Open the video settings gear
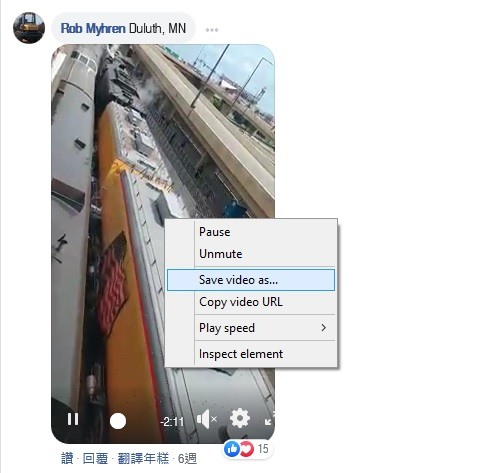485x473 pixels. click(240, 418)
